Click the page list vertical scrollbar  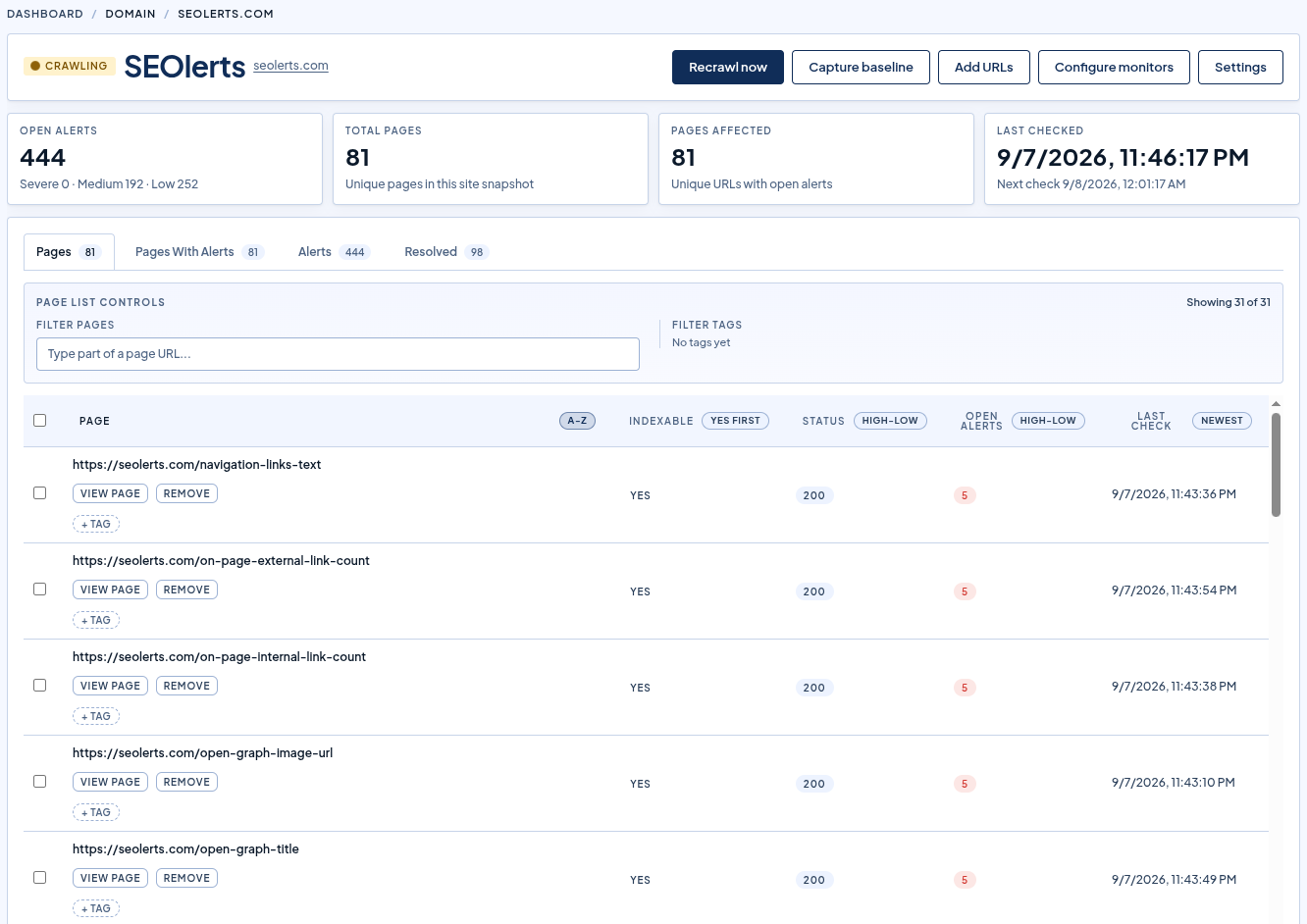point(1276,464)
